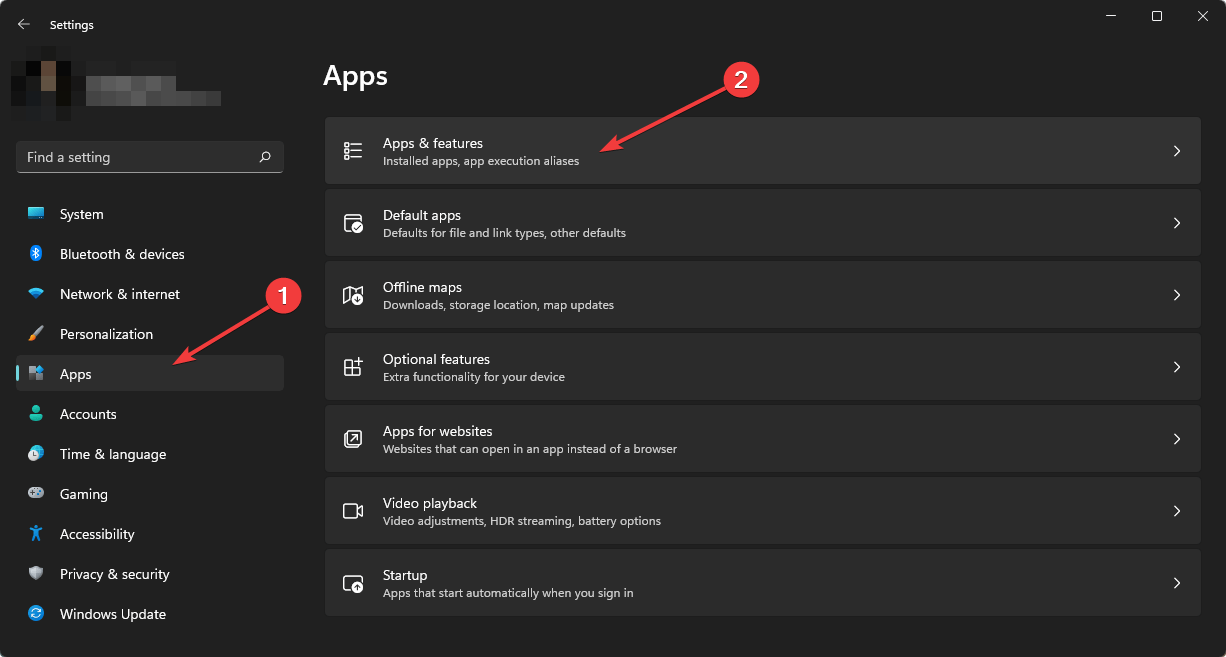Select the Offline maps icon
The image size is (1226, 657).
tap(352, 294)
